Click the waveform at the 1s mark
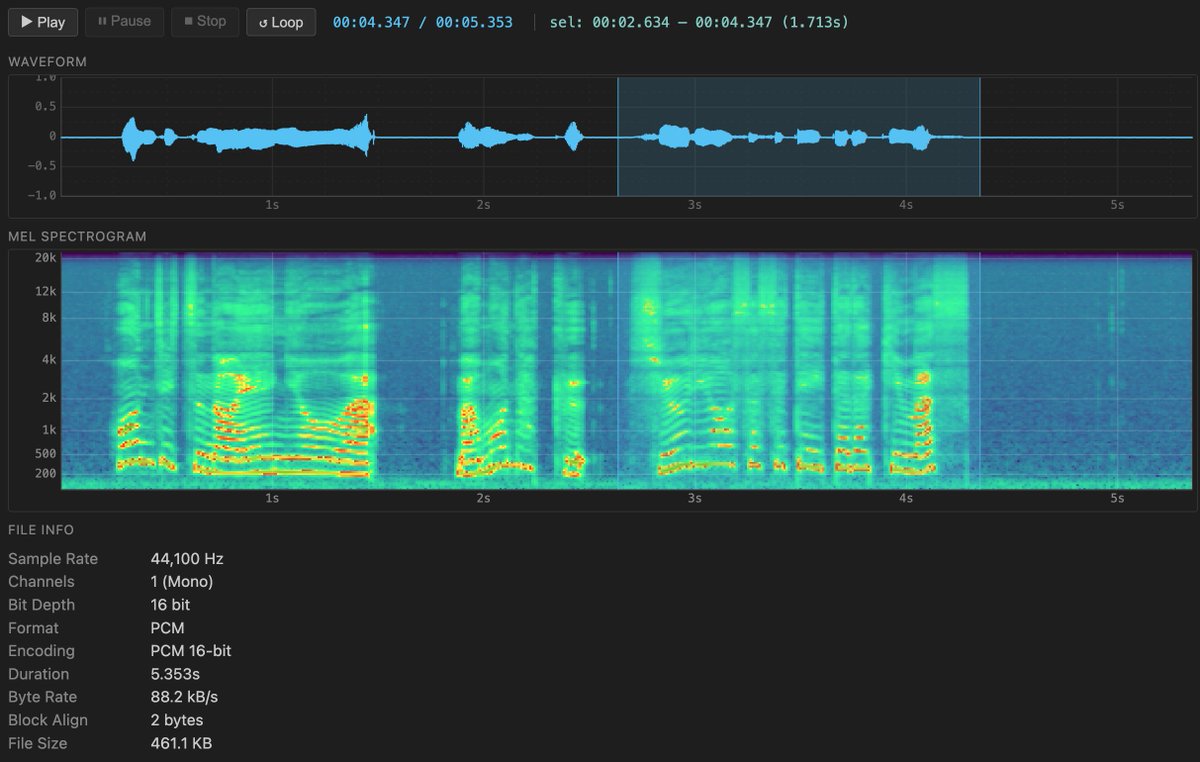Screen dimensions: 1200x762 272,137
